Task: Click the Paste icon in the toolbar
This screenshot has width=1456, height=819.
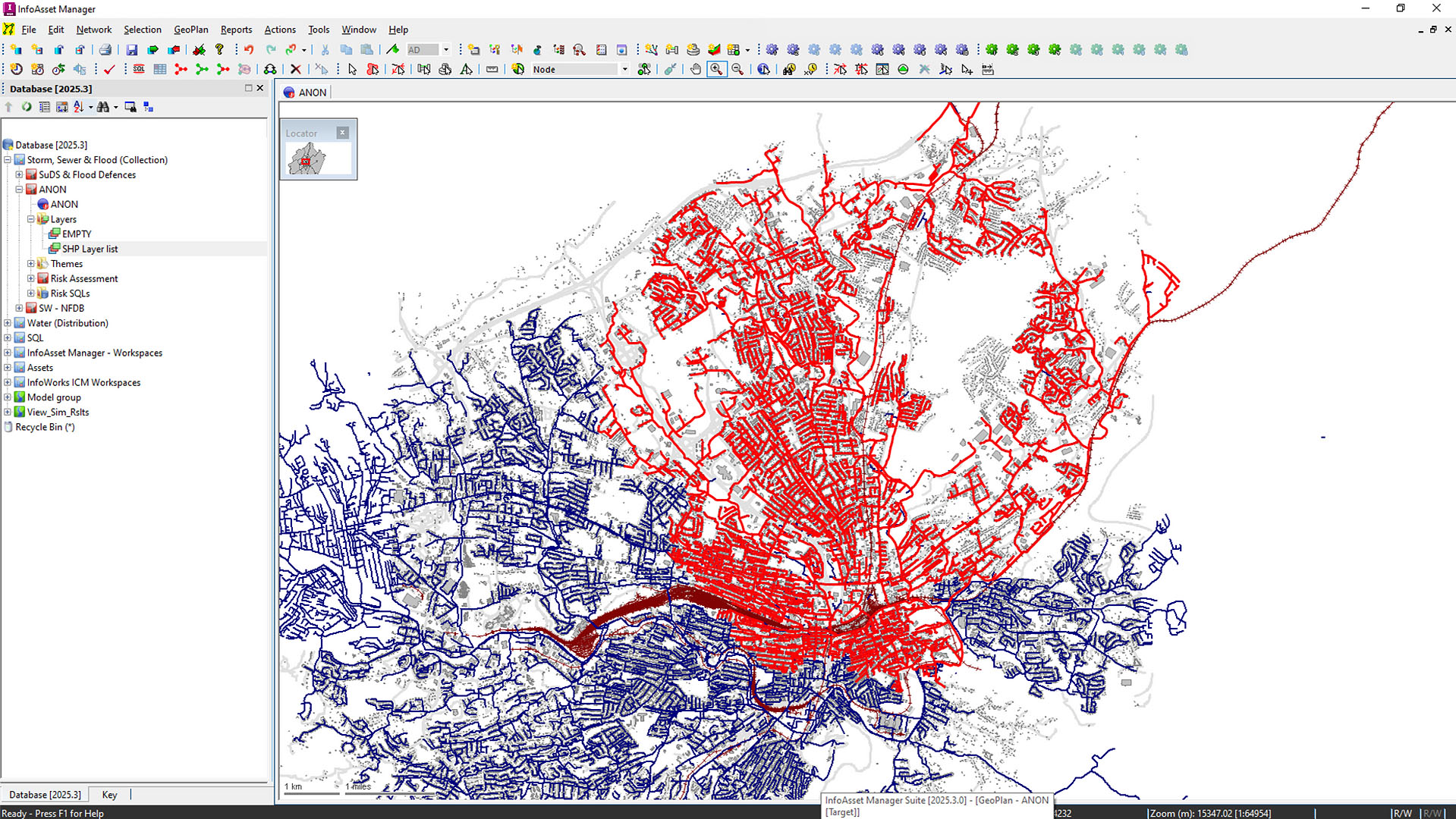Action: [x=367, y=50]
